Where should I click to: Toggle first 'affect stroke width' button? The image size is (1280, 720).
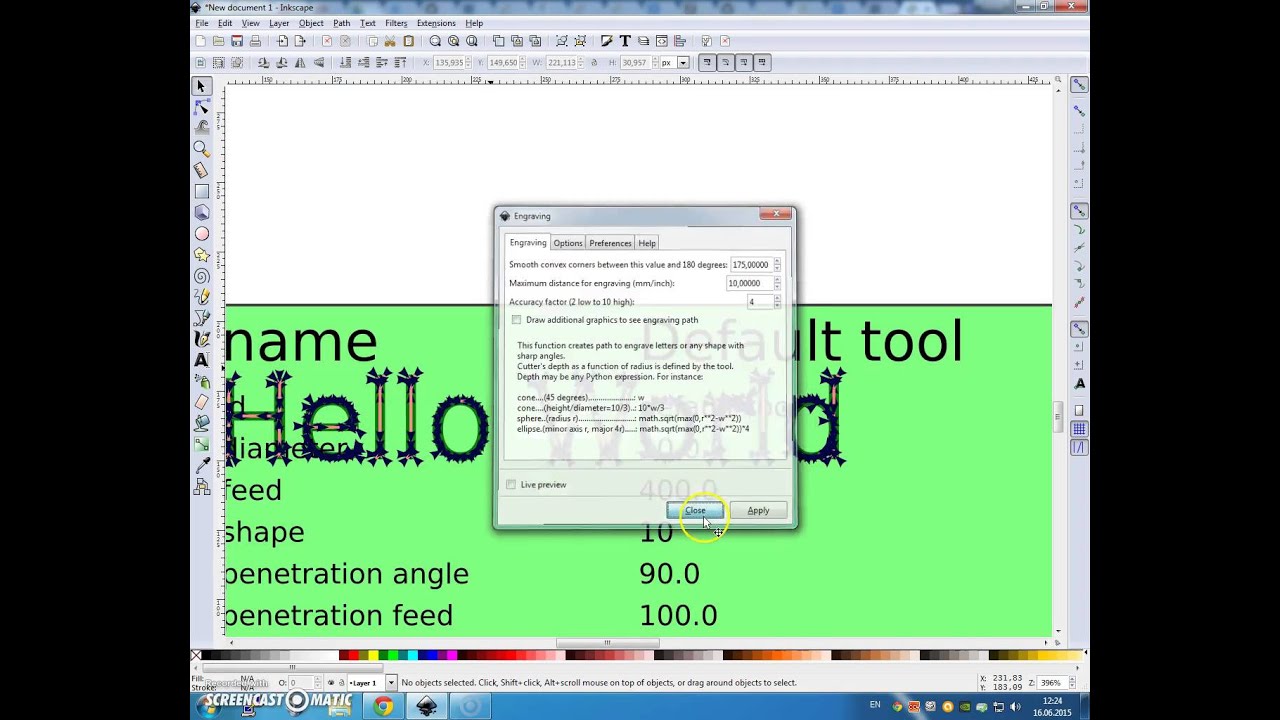[706, 62]
